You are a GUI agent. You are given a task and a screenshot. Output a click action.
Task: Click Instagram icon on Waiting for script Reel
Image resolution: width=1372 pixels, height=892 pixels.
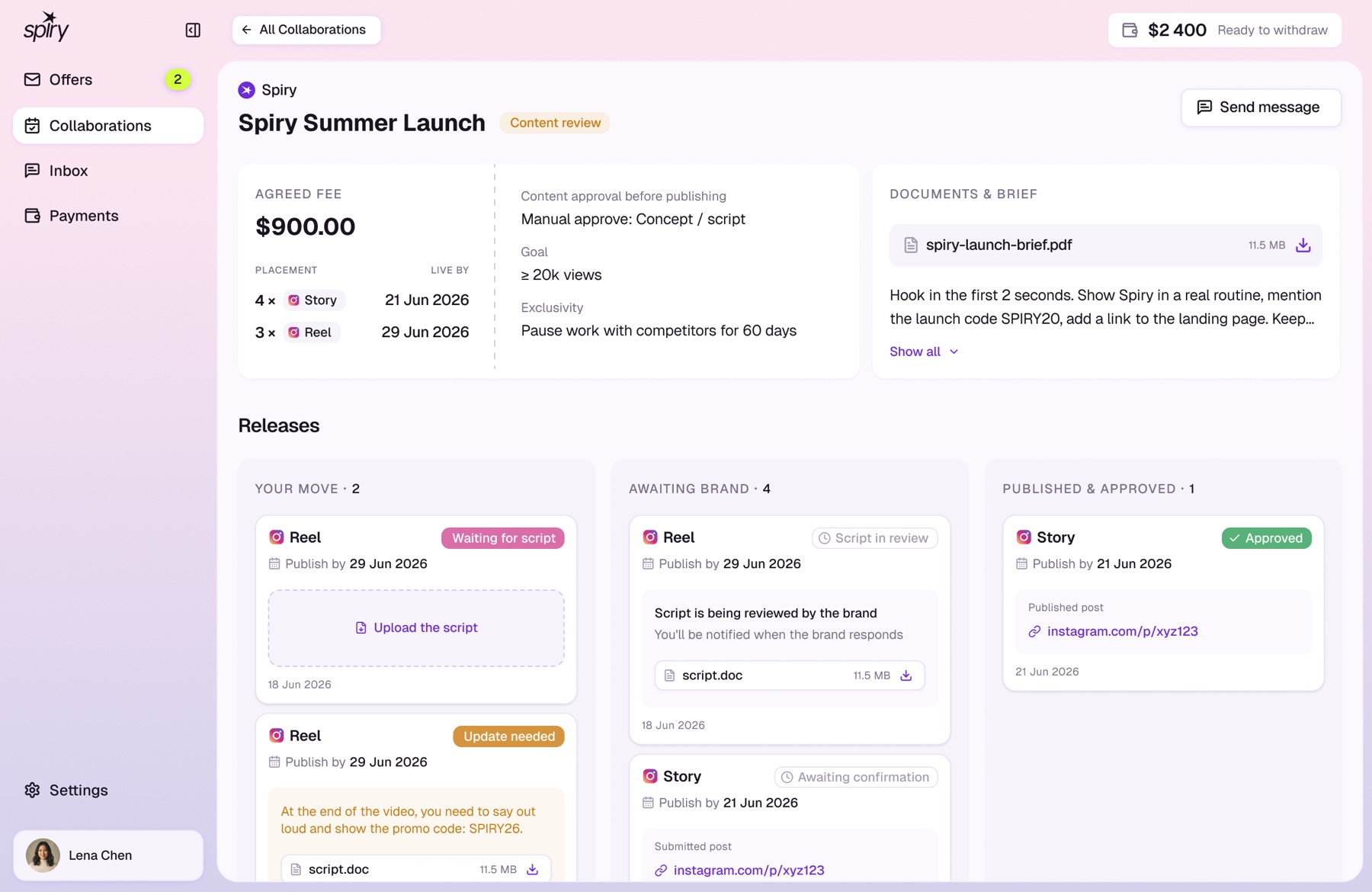(x=277, y=537)
